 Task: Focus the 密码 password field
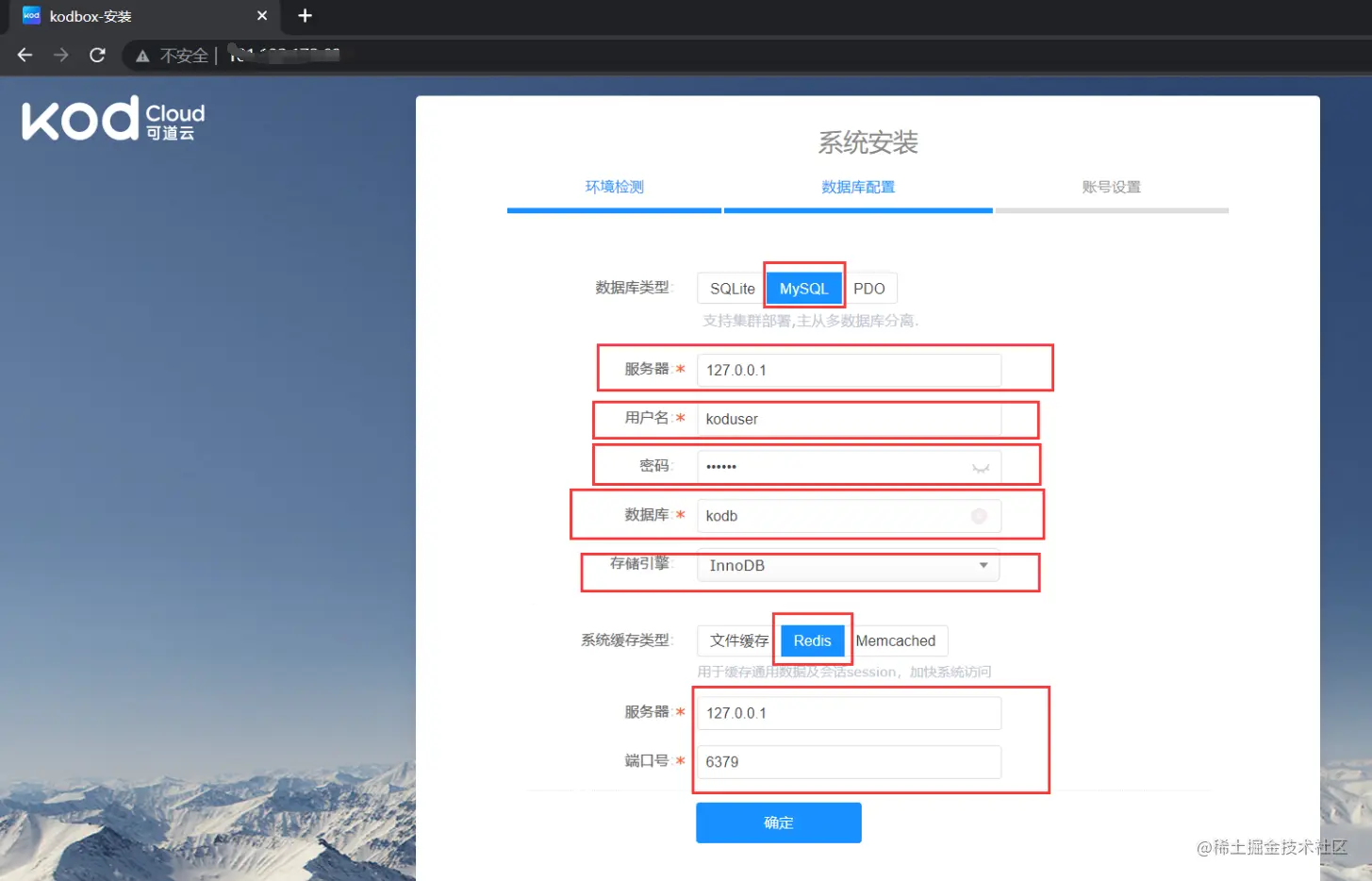coord(849,467)
